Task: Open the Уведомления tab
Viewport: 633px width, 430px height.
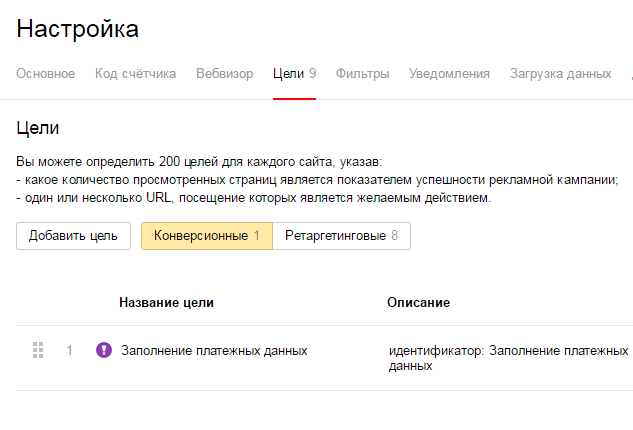Action: click(x=450, y=74)
